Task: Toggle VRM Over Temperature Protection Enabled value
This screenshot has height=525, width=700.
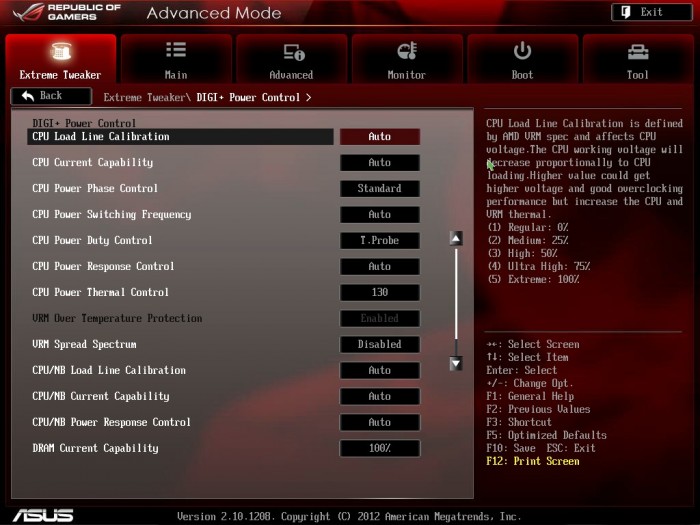Action: 379,319
